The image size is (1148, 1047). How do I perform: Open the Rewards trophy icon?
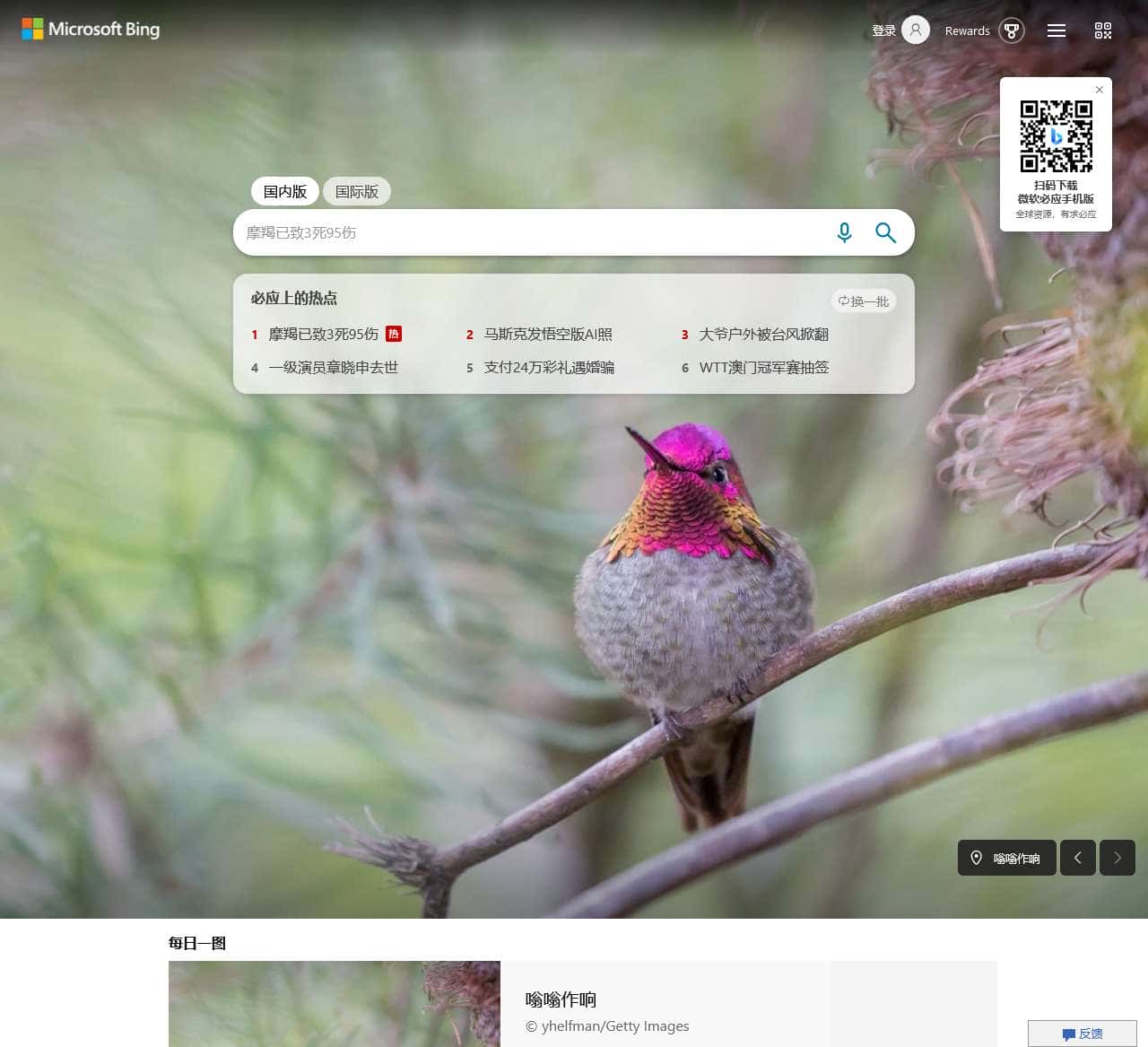tap(1012, 31)
